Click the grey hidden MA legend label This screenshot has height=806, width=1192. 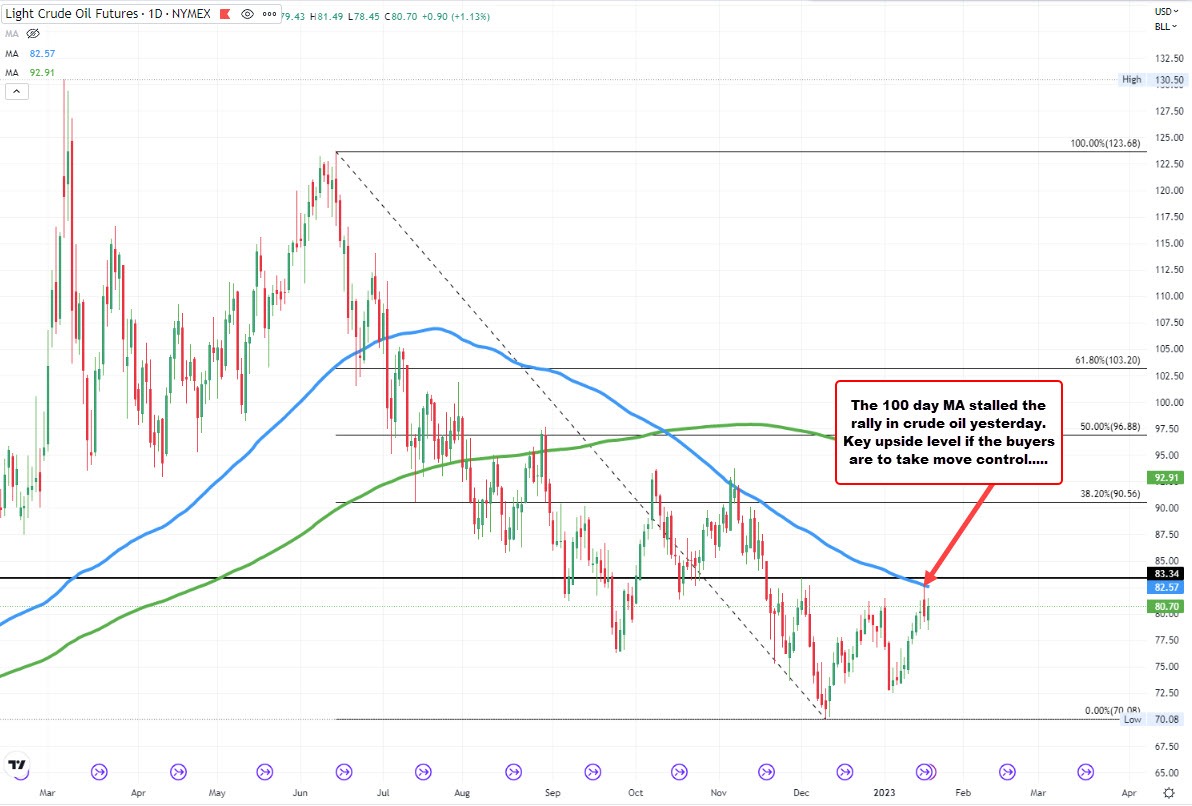(x=11, y=33)
